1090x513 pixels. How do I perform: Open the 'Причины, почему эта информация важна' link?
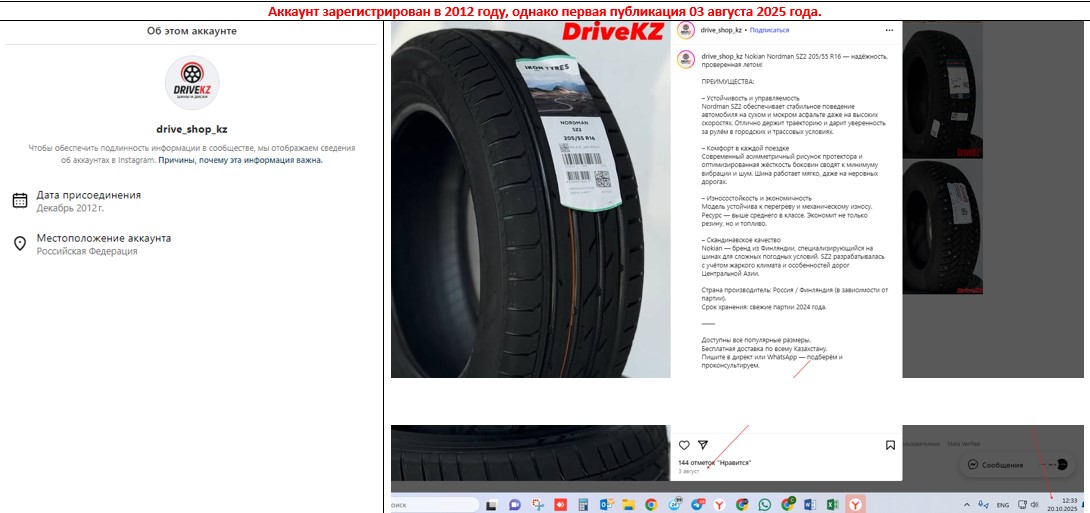240,160
